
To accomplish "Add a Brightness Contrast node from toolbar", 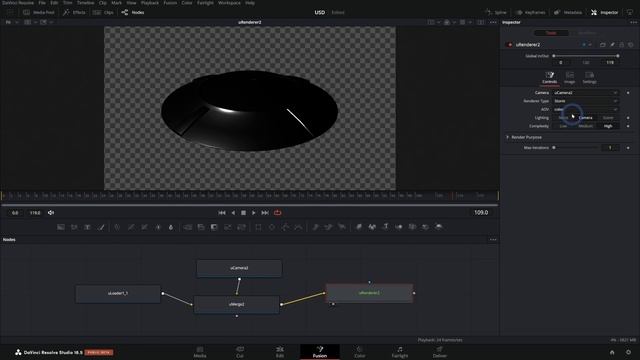I will pyautogui.click(x=158, y=227).
